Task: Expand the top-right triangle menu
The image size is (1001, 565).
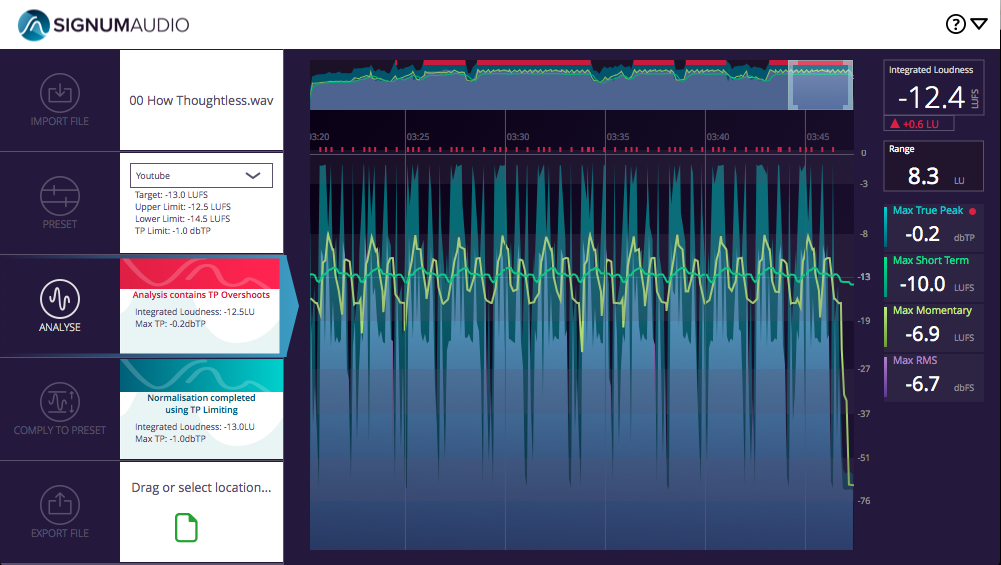Action: coord(979,25)
